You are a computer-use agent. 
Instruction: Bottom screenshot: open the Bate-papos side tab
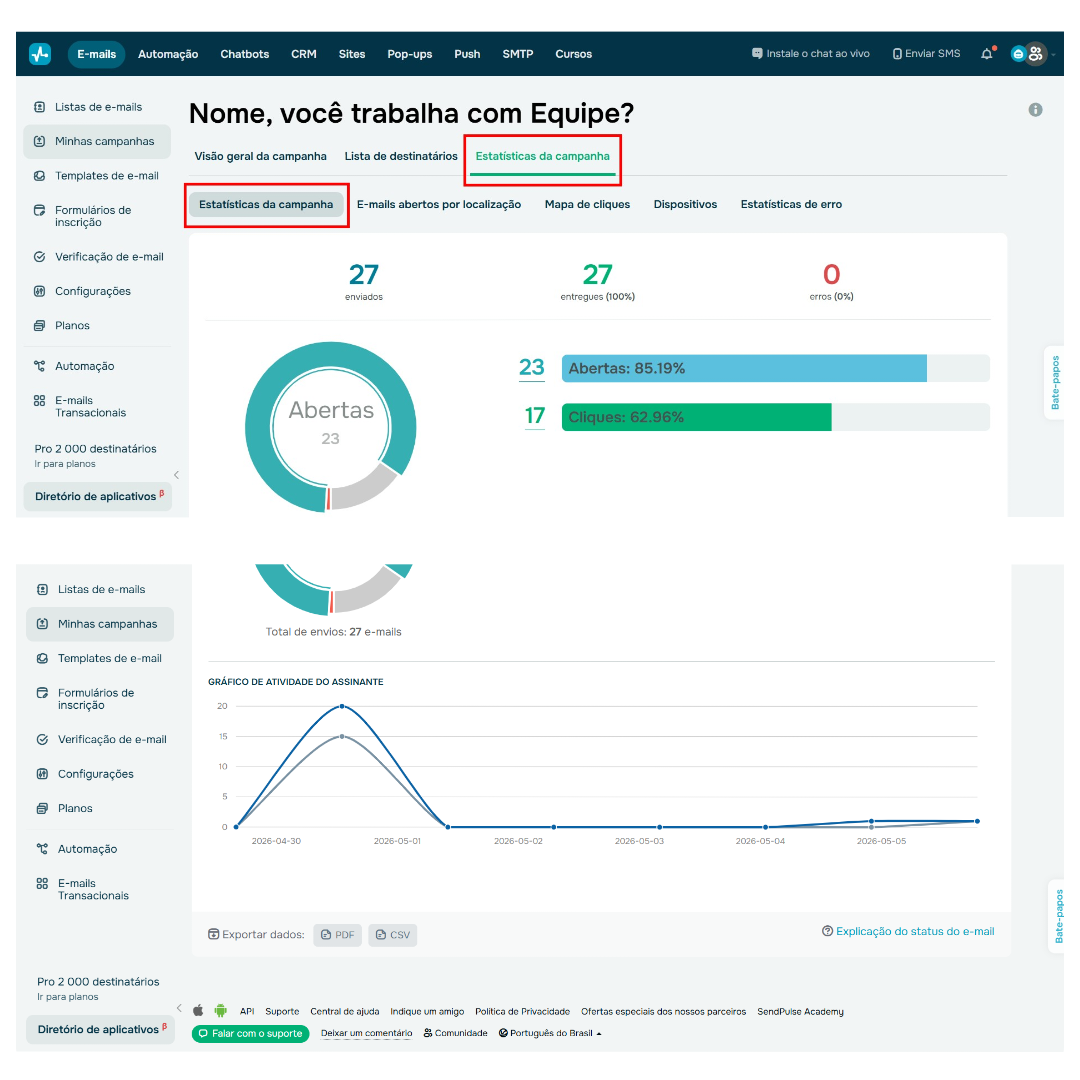[x=1057, y=916]
